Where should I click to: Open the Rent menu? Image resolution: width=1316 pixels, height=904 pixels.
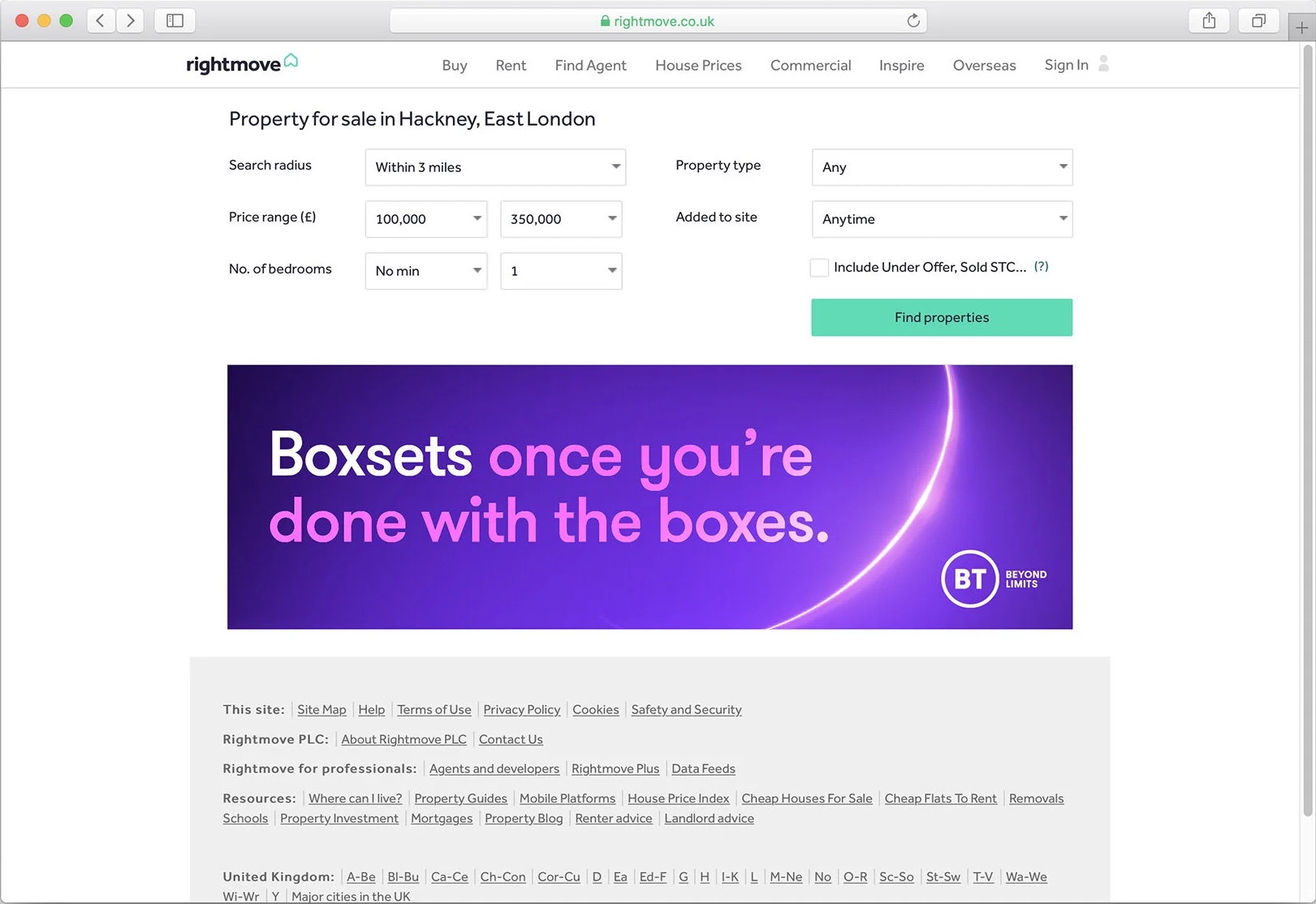click(x=511, y=65)
